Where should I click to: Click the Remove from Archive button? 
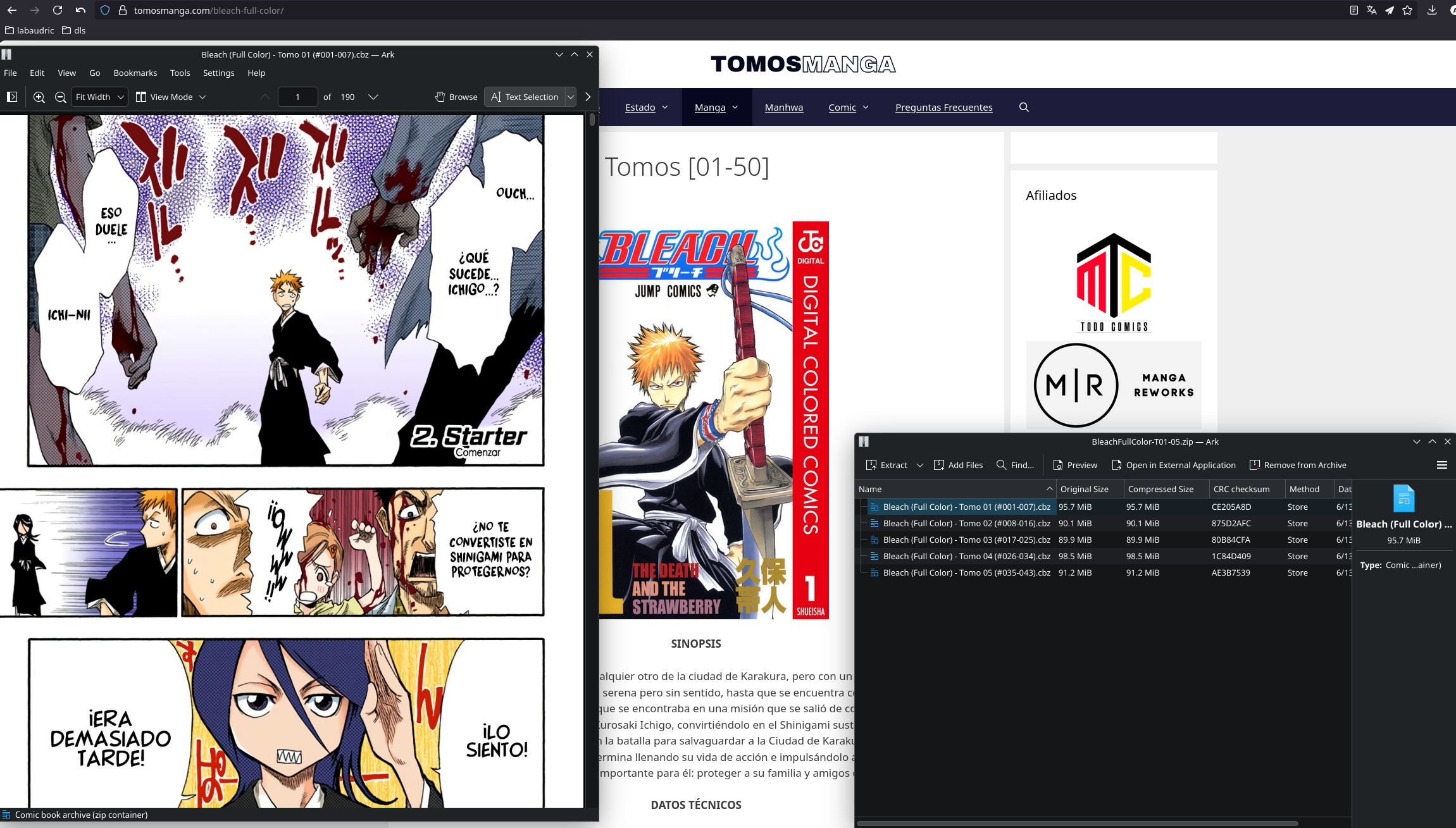click(1298, 465)
